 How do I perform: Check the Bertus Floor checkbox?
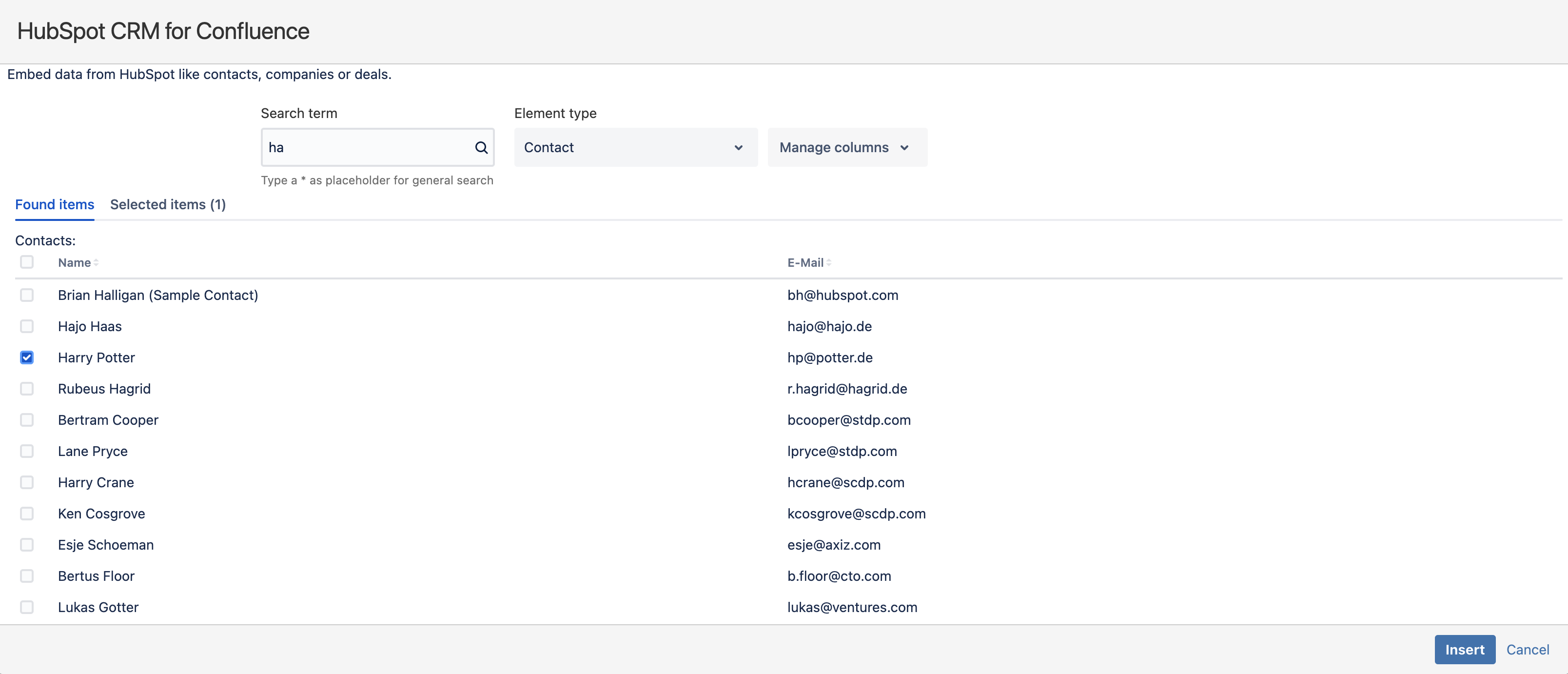(x=27, y=576)
